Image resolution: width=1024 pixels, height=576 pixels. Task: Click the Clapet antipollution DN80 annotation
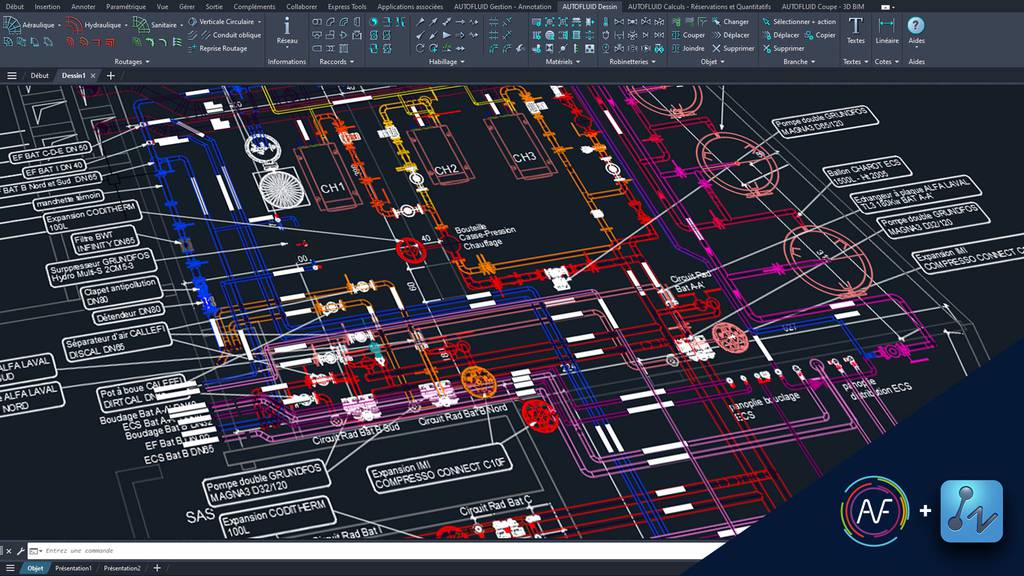[x=120, y=292]
